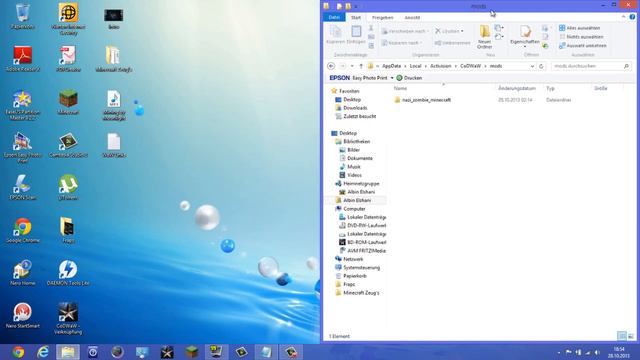This screenshot has width=640, height=360.
Task: Open the PDFCreator desktop shortcut
Action: (68, 59)
